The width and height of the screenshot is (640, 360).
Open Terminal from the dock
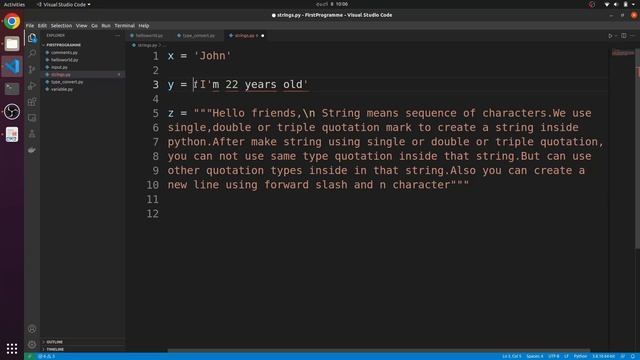[12, 89]
